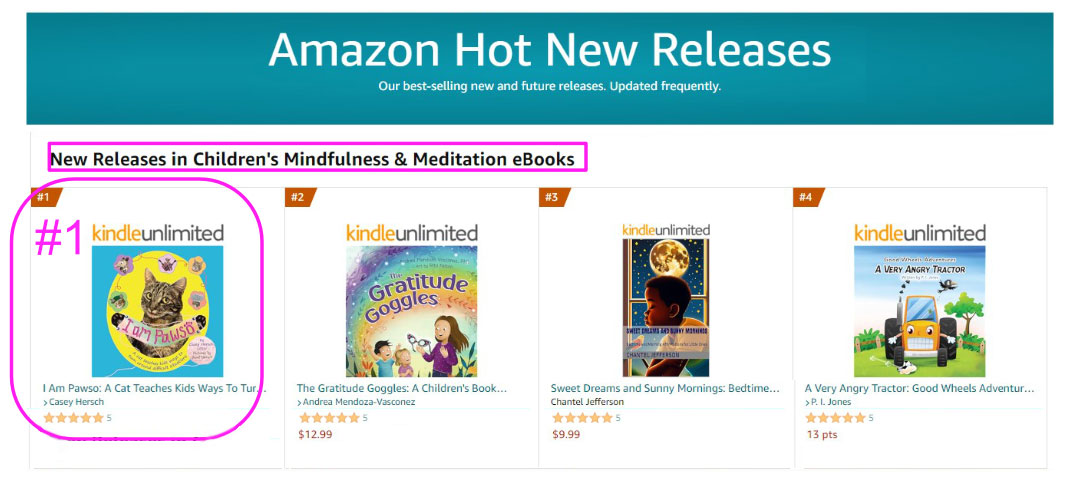Click the $9.99 price for Sweet Dreams
This screenshot has height=477, width=1080.
click(x=566, y=434)
